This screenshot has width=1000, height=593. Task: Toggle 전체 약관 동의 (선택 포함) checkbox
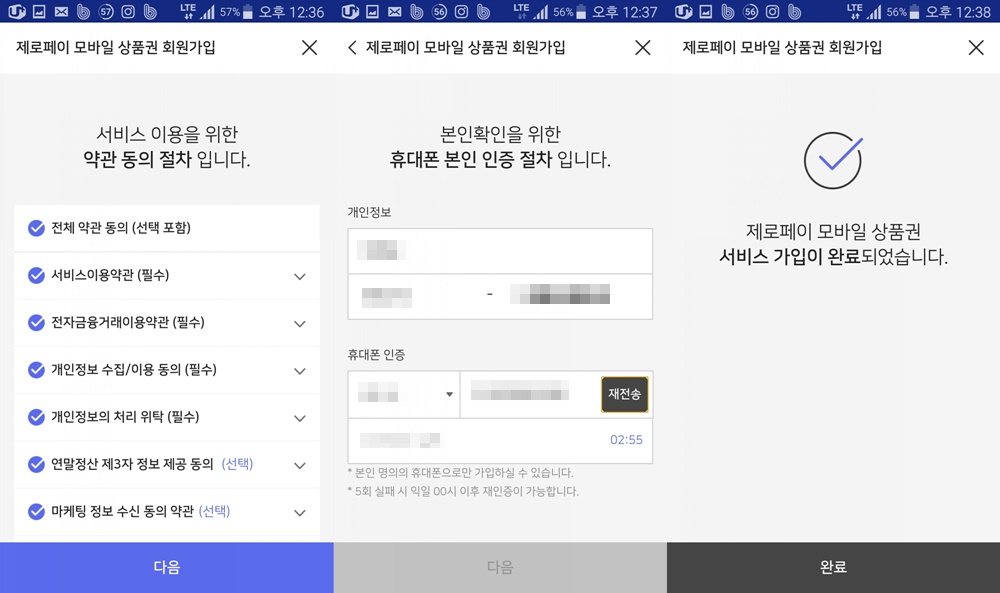click(36, 228)
